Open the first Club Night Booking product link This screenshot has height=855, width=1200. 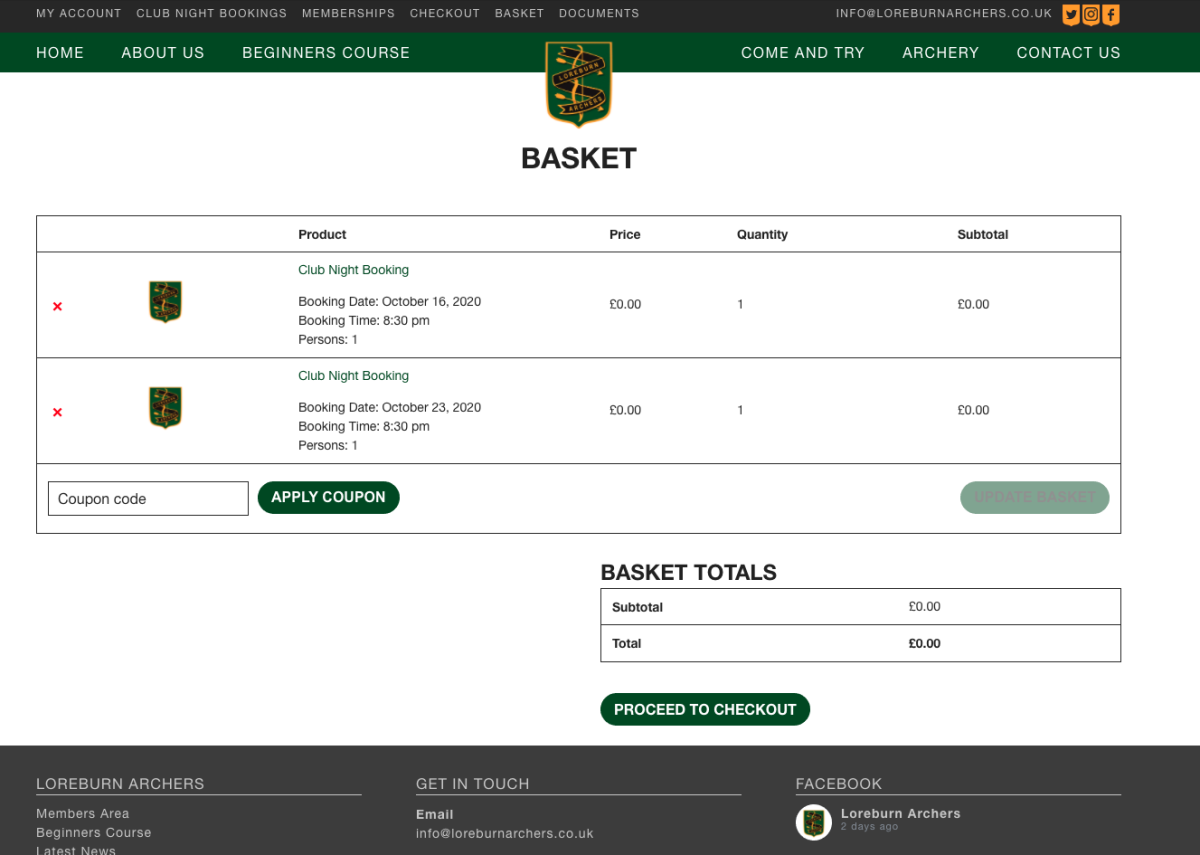pyautogui.click(x=353, y=270)
